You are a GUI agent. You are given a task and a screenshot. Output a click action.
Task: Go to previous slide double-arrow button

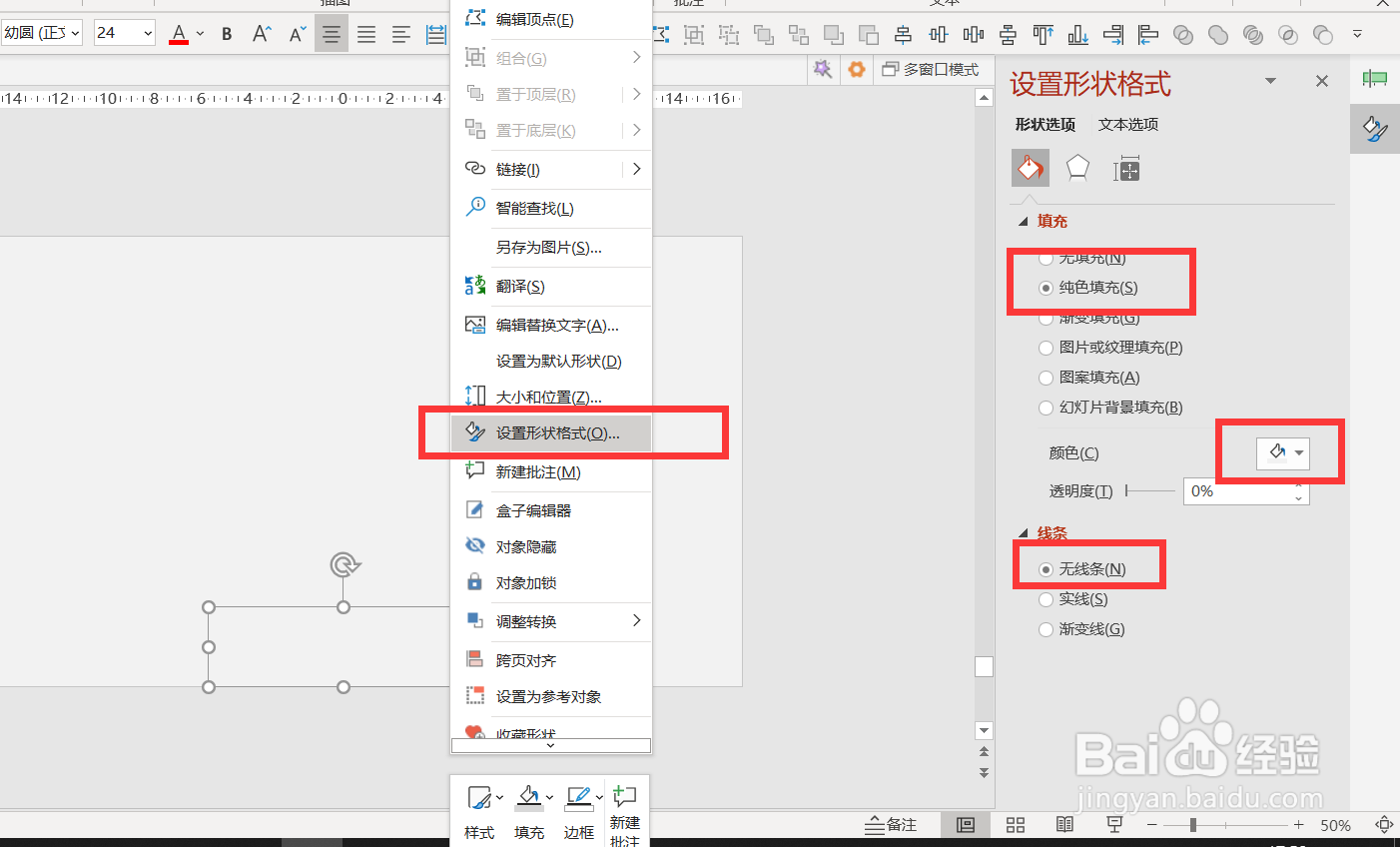coord(984,752)
